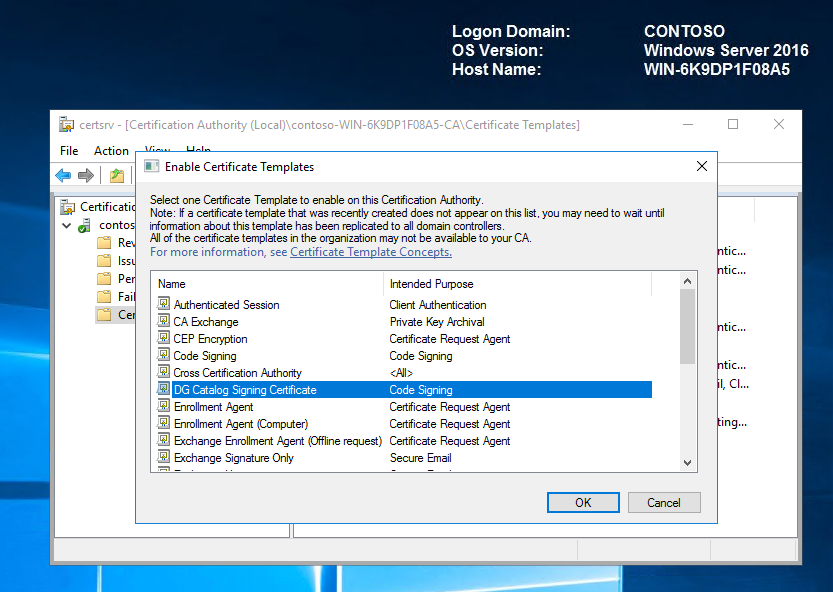Select the Code Signing template name
The image size is (833, 592).
205,356
